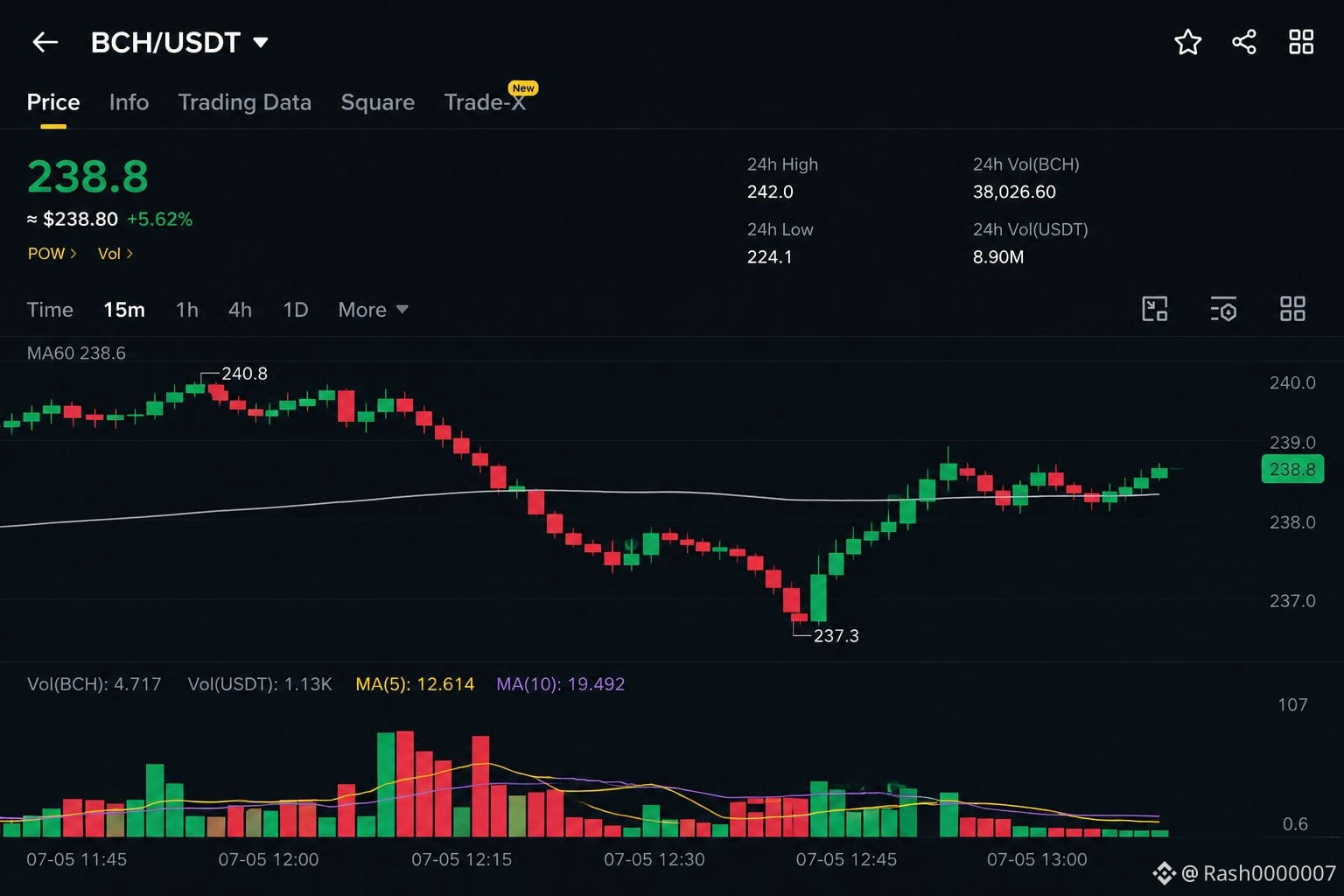Click the 07-05 13:00 time axis label
Screen dimensions: 1344x896
tap(1037, 860)
